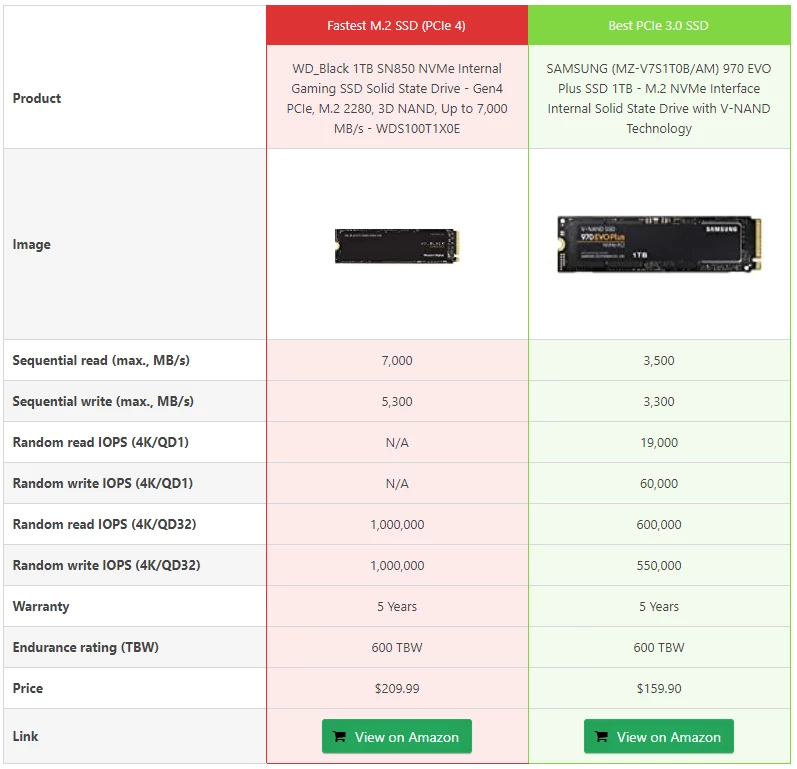Click the Random read IOPS (4K/QD1) label

[101, 442]
